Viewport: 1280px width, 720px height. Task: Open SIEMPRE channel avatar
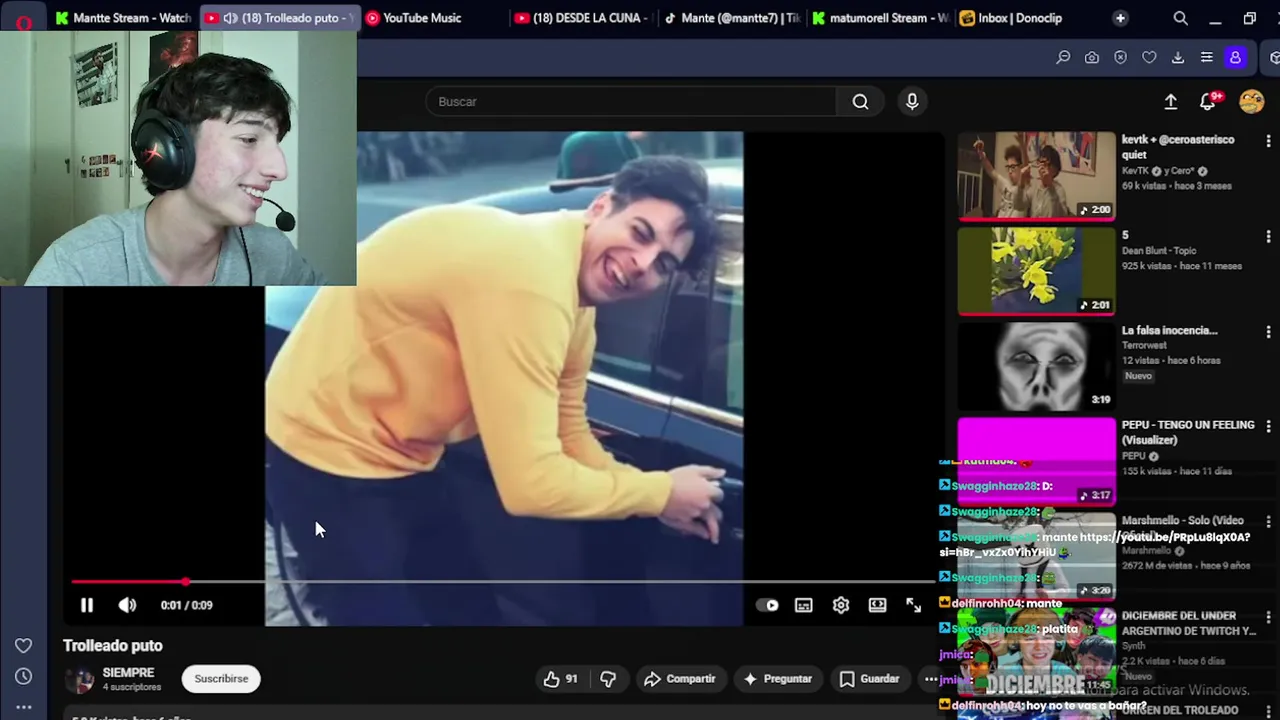coord(79,679)
